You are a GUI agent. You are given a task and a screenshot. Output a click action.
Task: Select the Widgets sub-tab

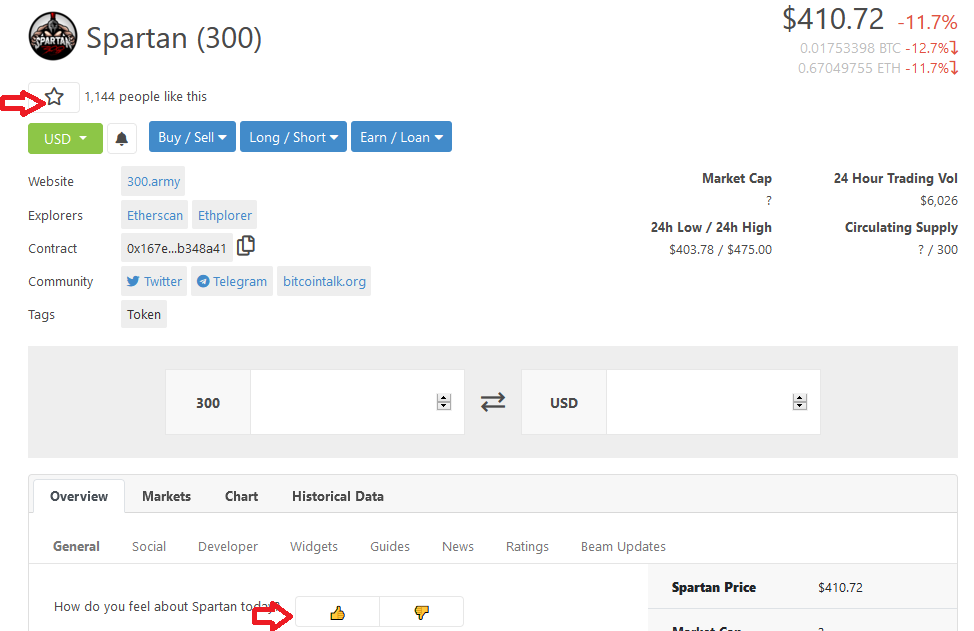point(314,547)
